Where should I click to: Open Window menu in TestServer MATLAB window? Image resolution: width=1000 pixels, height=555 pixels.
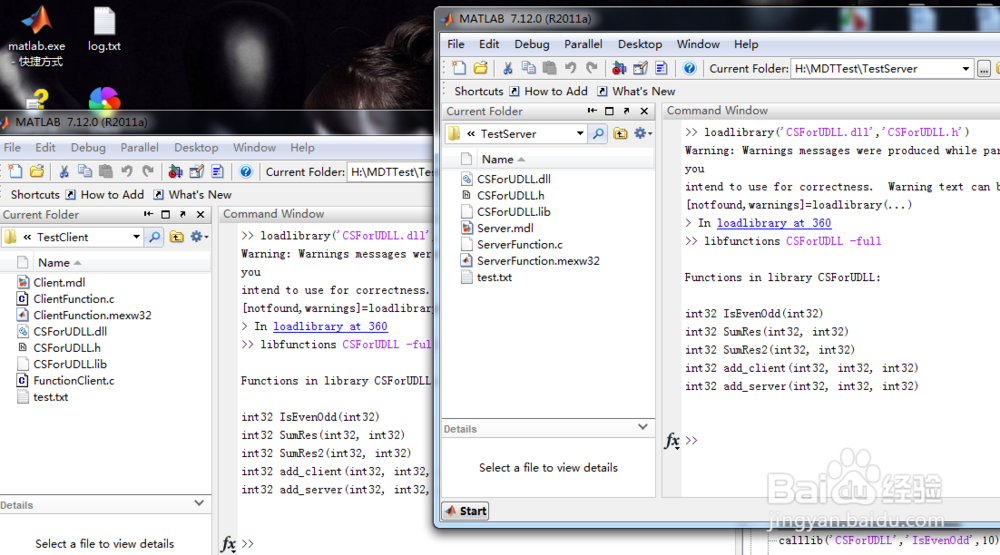coord(698,44)
